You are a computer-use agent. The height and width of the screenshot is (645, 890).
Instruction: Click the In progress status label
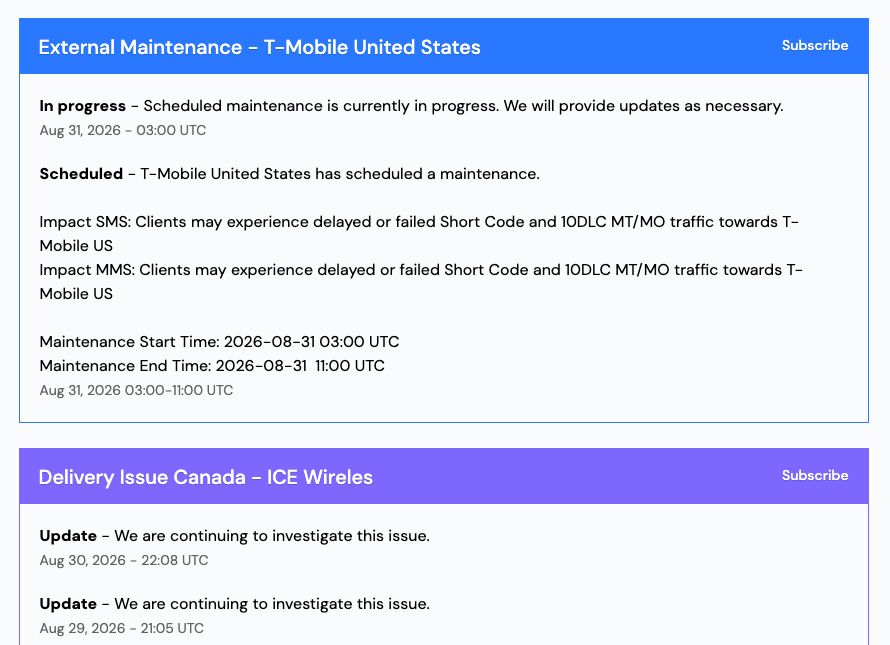(x=83, y=106)
